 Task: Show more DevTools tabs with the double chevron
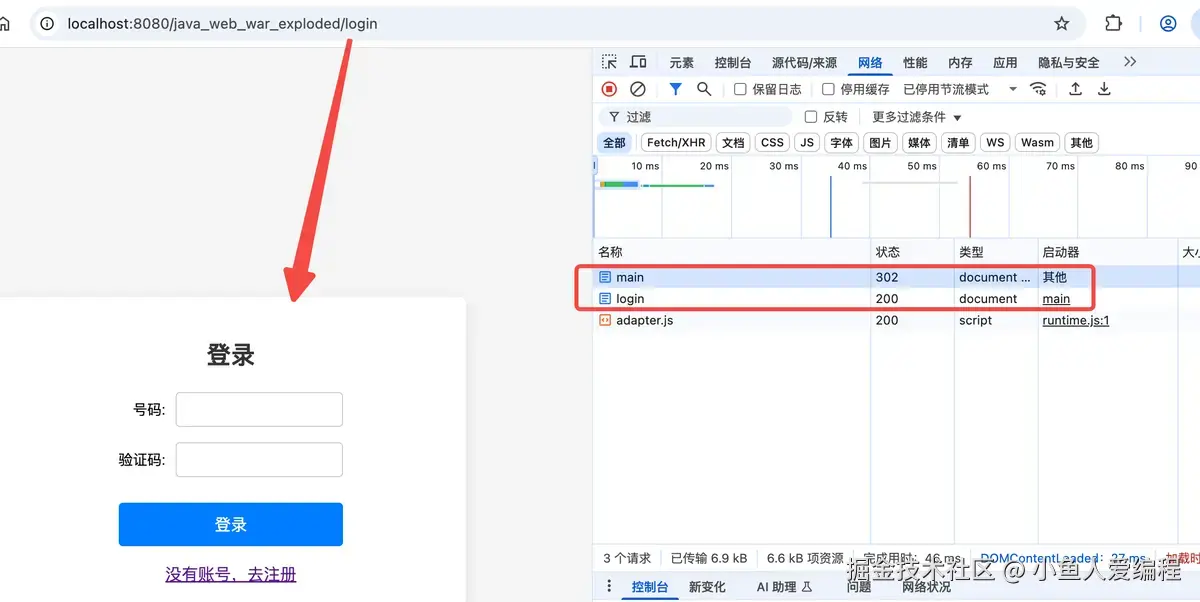(1130, 62)
